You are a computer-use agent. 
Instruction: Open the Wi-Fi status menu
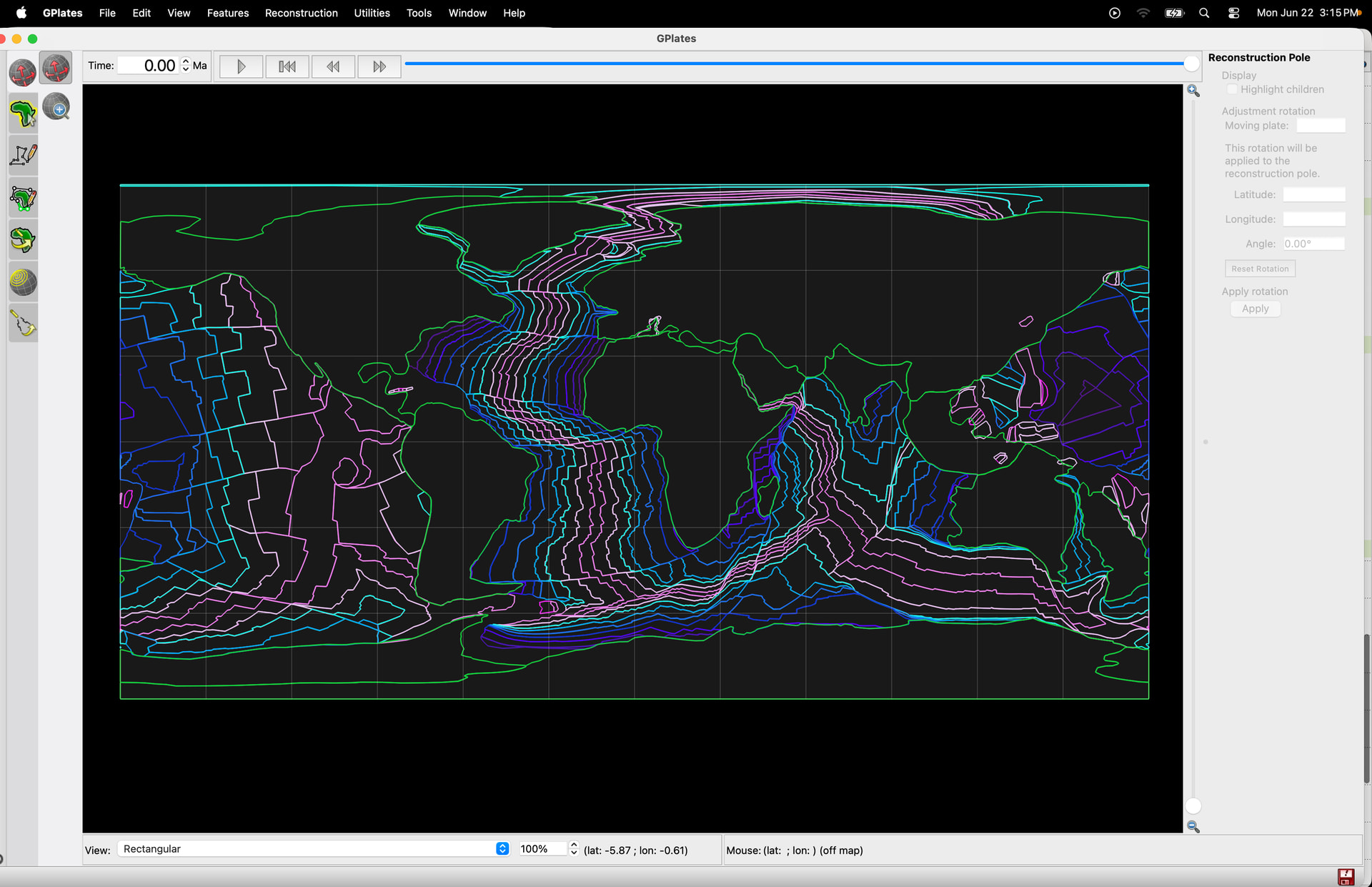point(1143,13)
